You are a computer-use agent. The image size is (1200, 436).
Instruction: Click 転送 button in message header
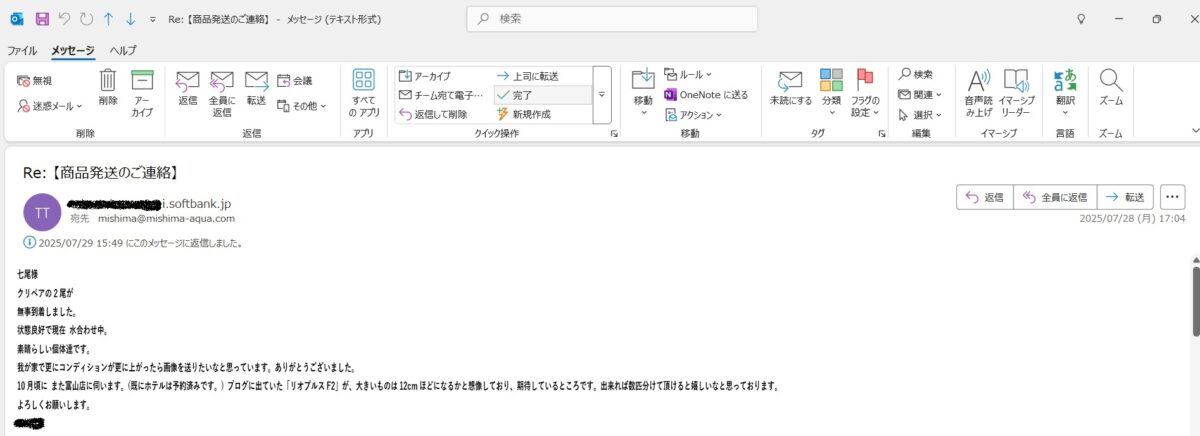point(1126,197)
